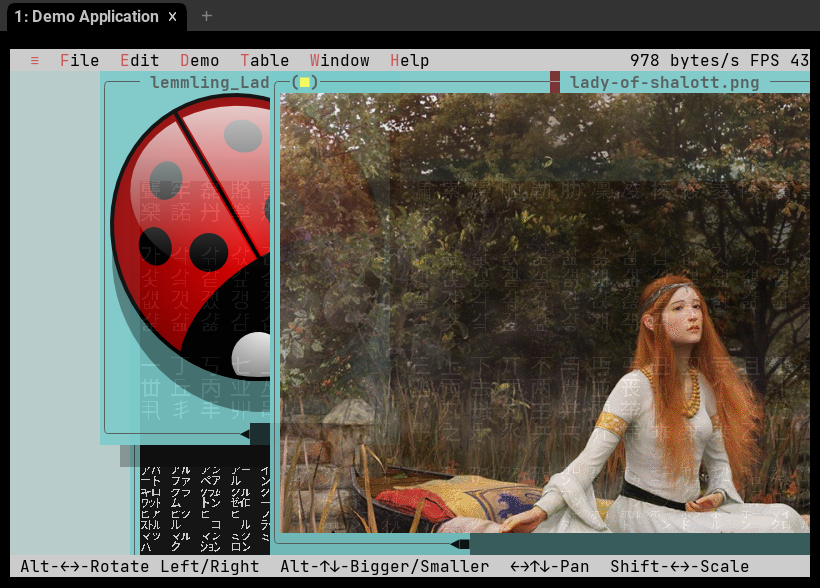
Task: Close the Demo Application tab
Action: (173, 17)
